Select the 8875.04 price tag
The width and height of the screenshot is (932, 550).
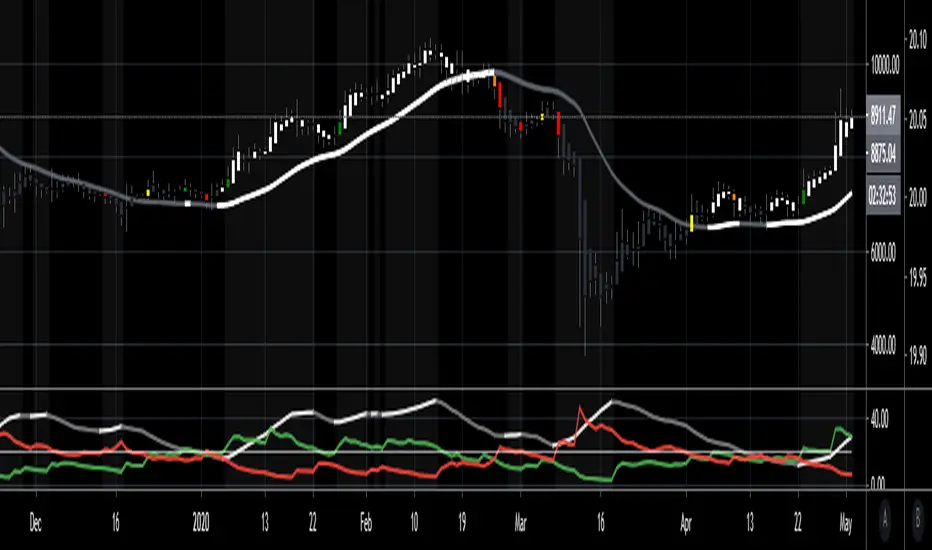[x=883, y=154]
